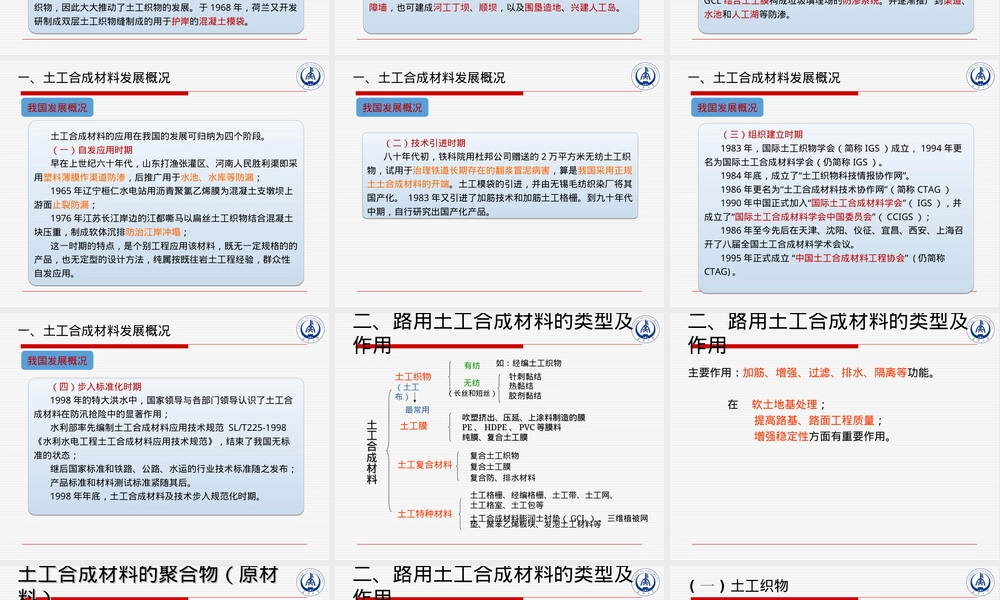
Task: Click the red 围垦造地、兴建人工岛 text
Action: click(571, 8)
